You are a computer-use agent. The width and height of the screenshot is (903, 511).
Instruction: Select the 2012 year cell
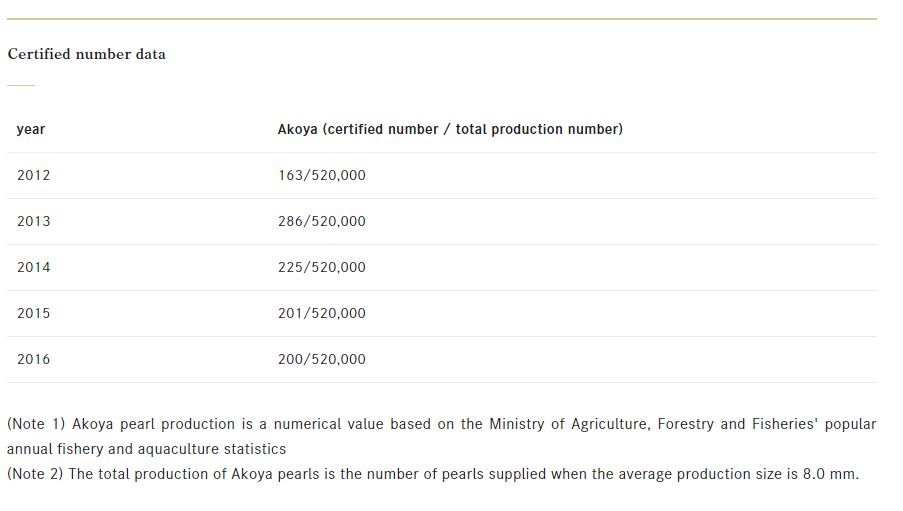point(33,175)
